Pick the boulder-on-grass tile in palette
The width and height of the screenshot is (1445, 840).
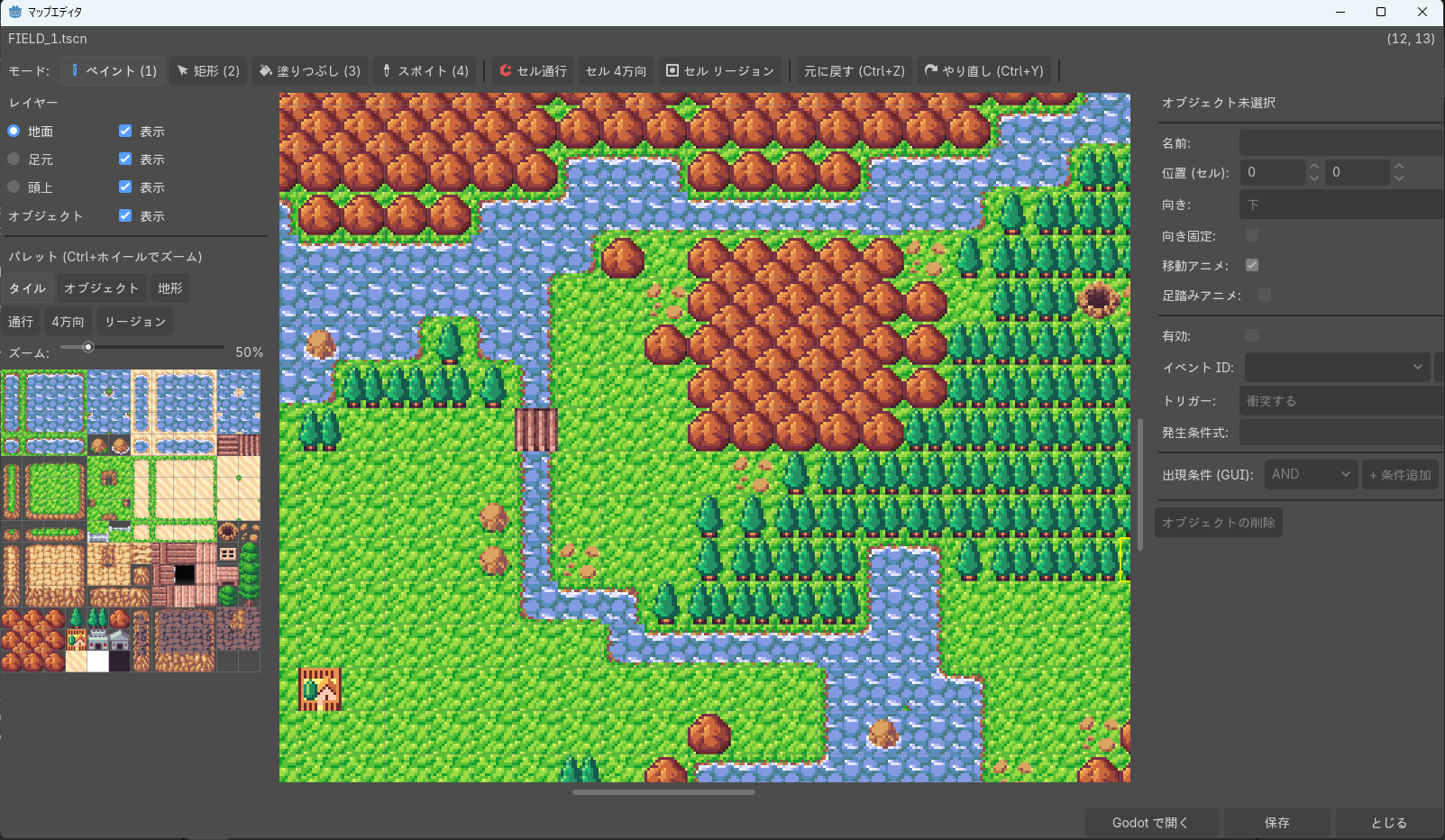(98, 445)
